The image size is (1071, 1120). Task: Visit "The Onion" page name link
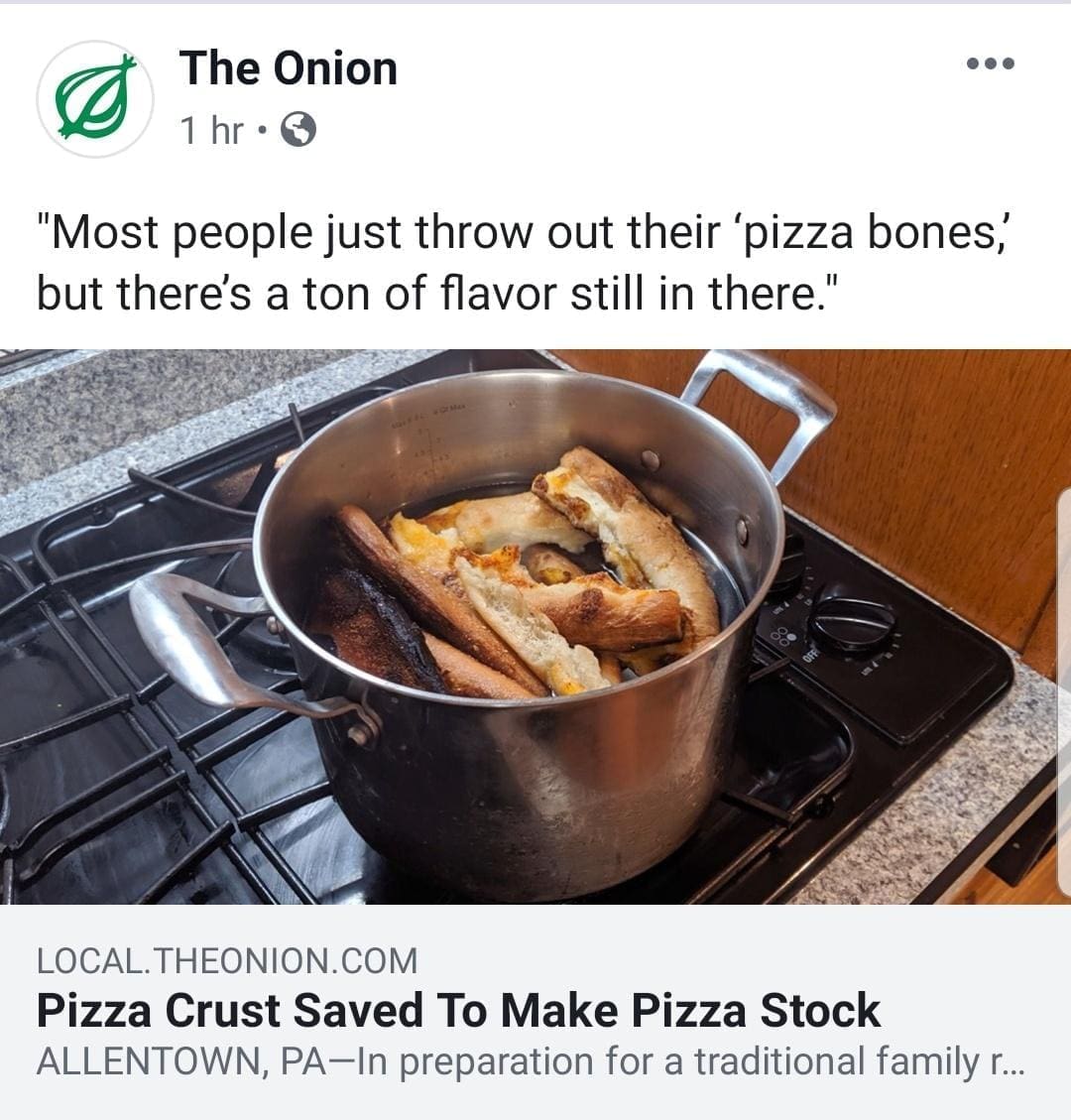tap(288, 68)
